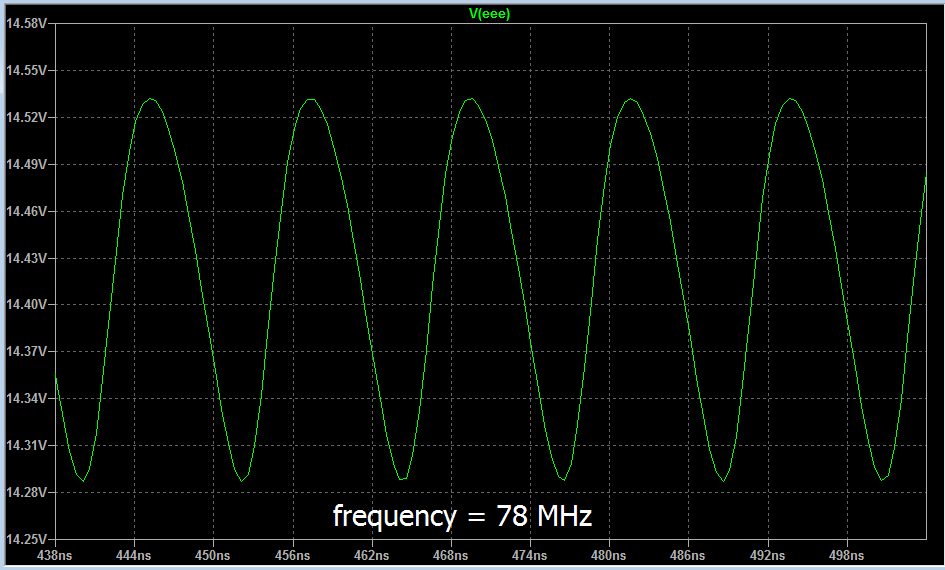
Task: Click the 14.46V vertical axis label
Action: click(x=26, y=211)
